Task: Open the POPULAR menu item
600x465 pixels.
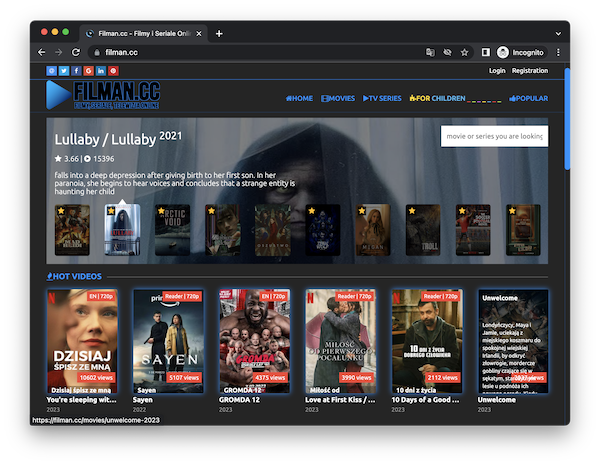Action: point(528,98)
